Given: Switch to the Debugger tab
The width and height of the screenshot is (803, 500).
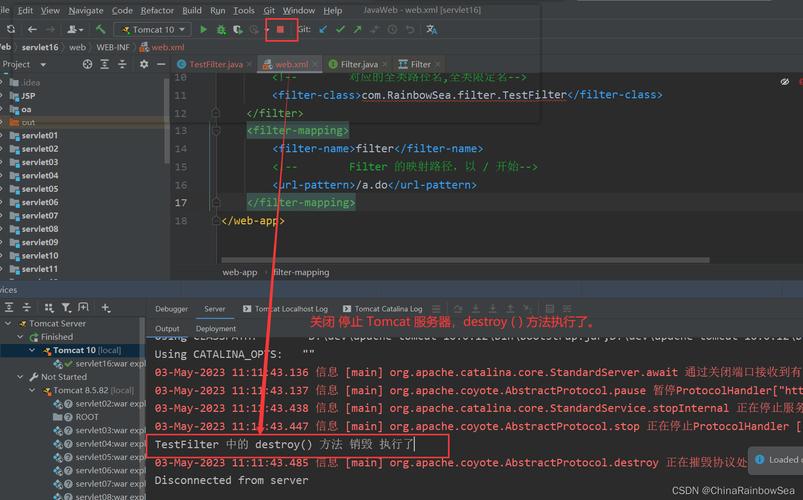Looking at the screenshot, I should (x=171, y=309).
